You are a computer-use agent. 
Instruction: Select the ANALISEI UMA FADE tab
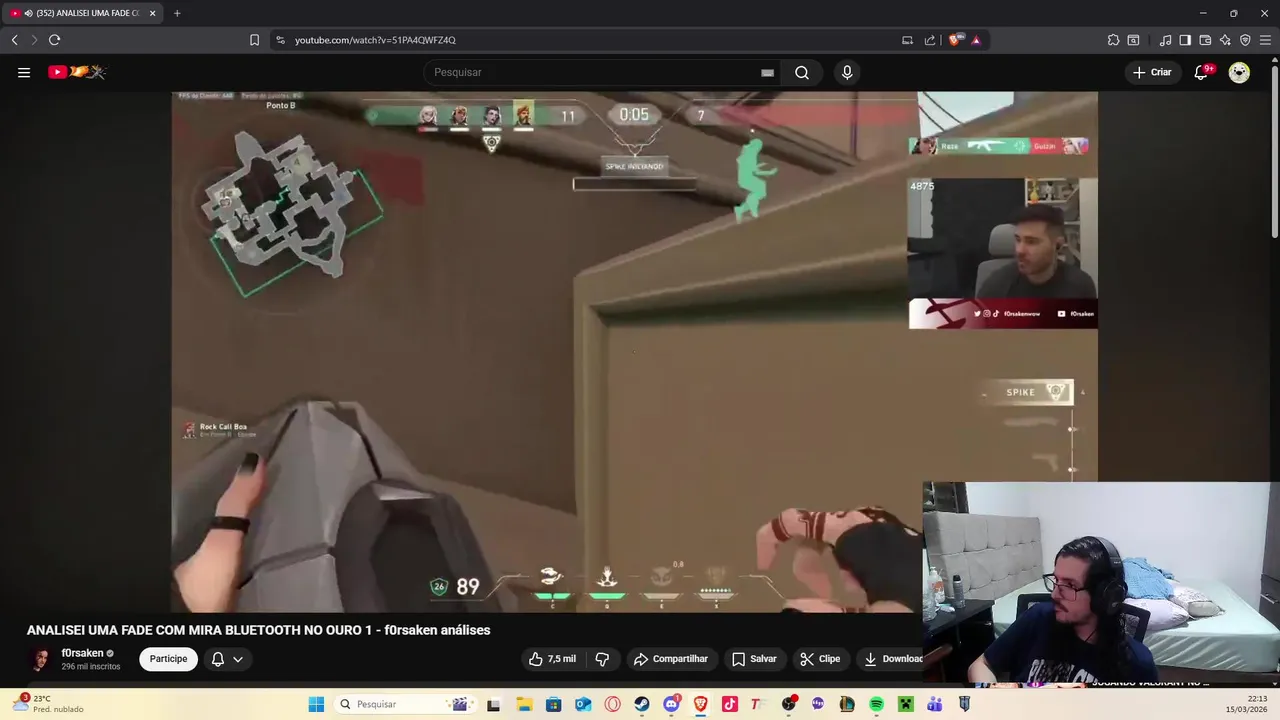click(x=82, y=13)
